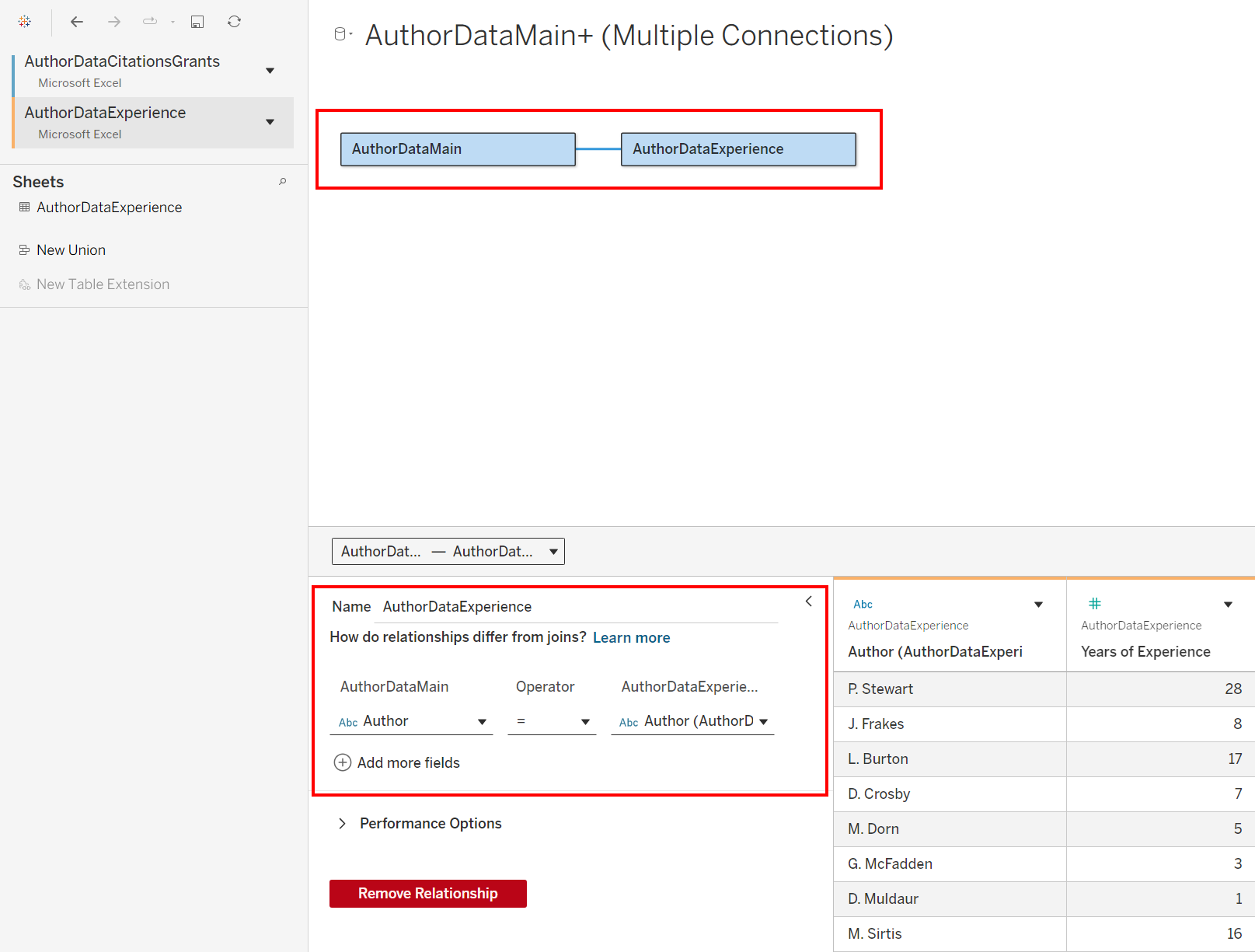Open the Learn more link
The image size is (1255, 952).
(x=631, y=638)
